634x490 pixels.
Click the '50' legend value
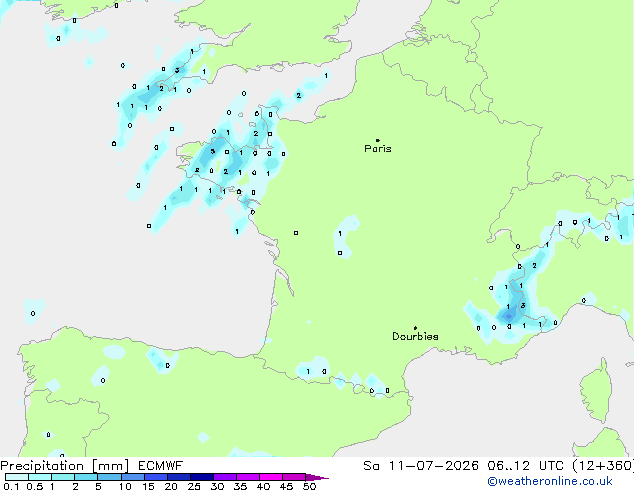[x=309, y=486]
